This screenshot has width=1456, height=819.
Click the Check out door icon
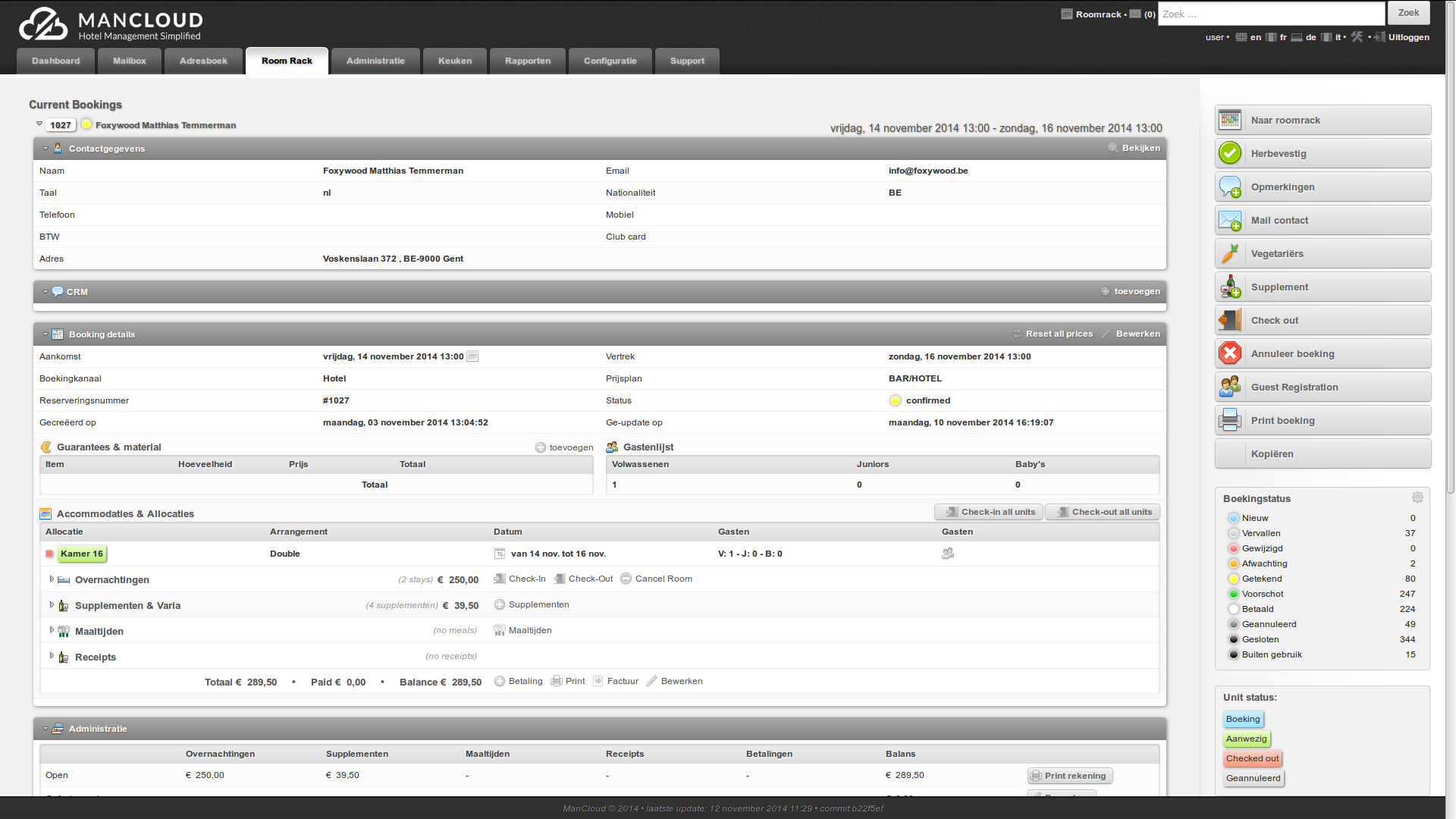tap(1229, 320)
